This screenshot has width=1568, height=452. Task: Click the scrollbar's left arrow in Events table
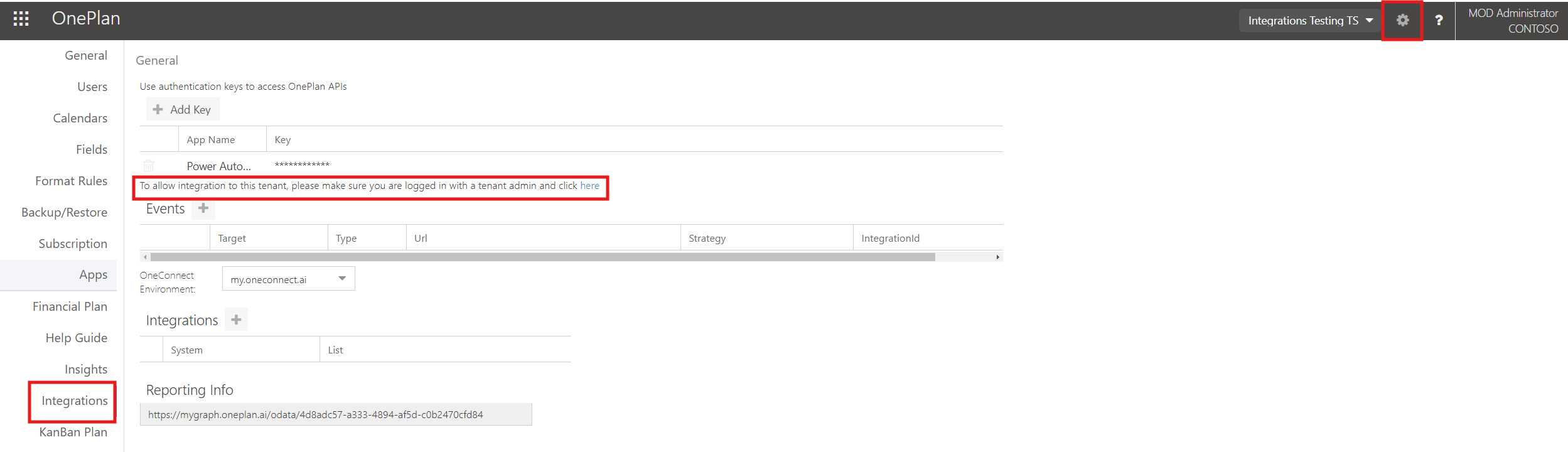(146, 257)
